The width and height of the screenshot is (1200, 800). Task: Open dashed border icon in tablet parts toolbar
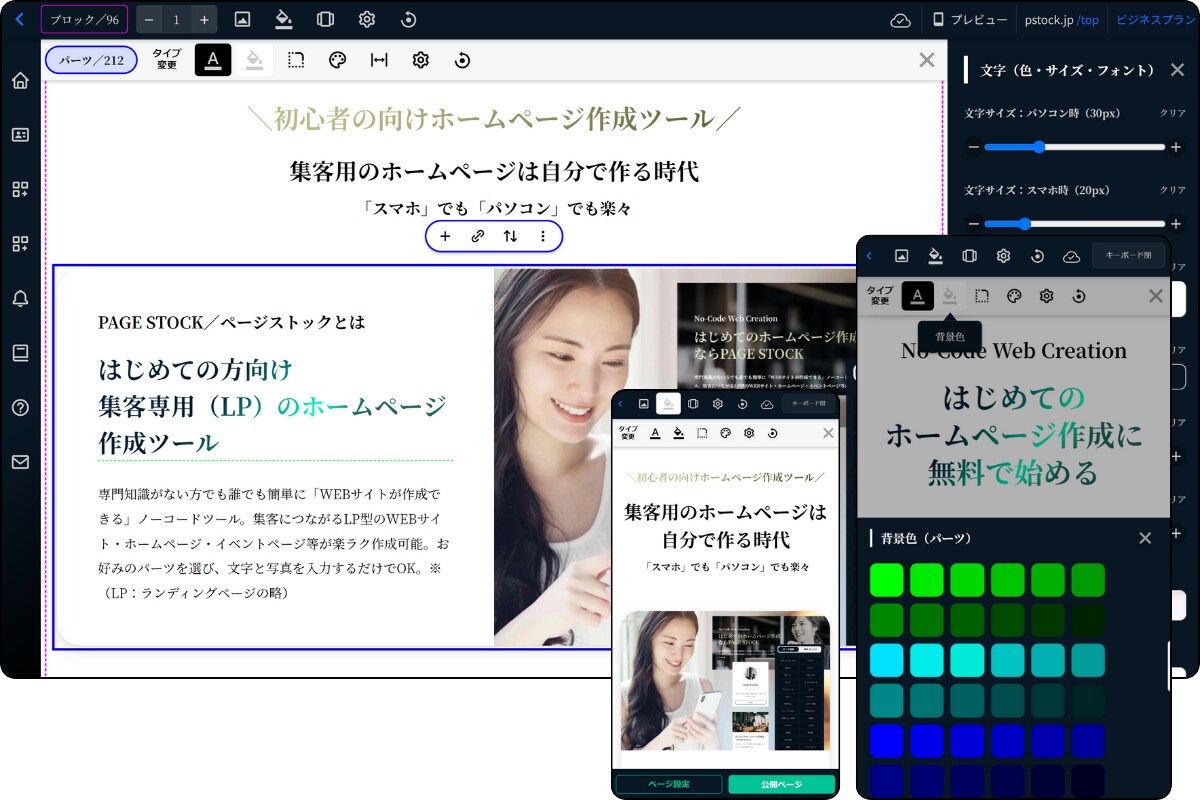tap(982, 296)
